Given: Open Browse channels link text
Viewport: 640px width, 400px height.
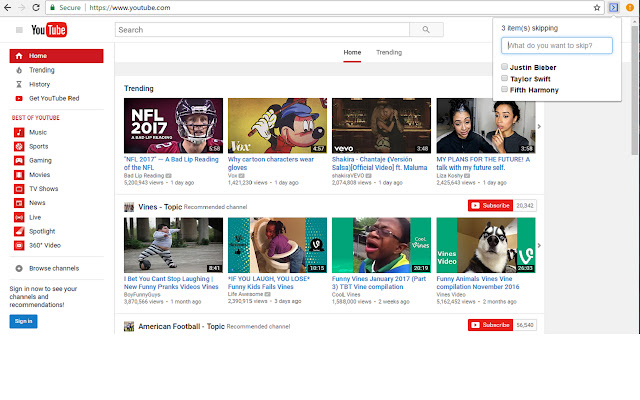Looking at the screenshot, I should 54,269.
